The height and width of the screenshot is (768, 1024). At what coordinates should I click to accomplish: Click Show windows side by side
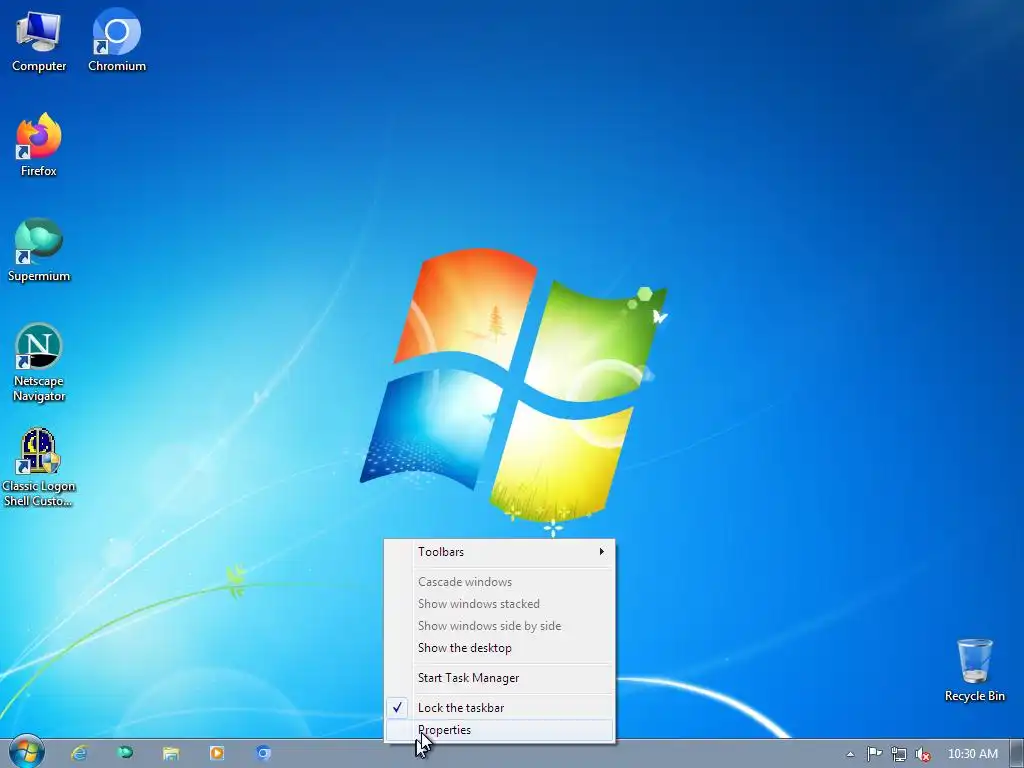click(x=500, y=626)
